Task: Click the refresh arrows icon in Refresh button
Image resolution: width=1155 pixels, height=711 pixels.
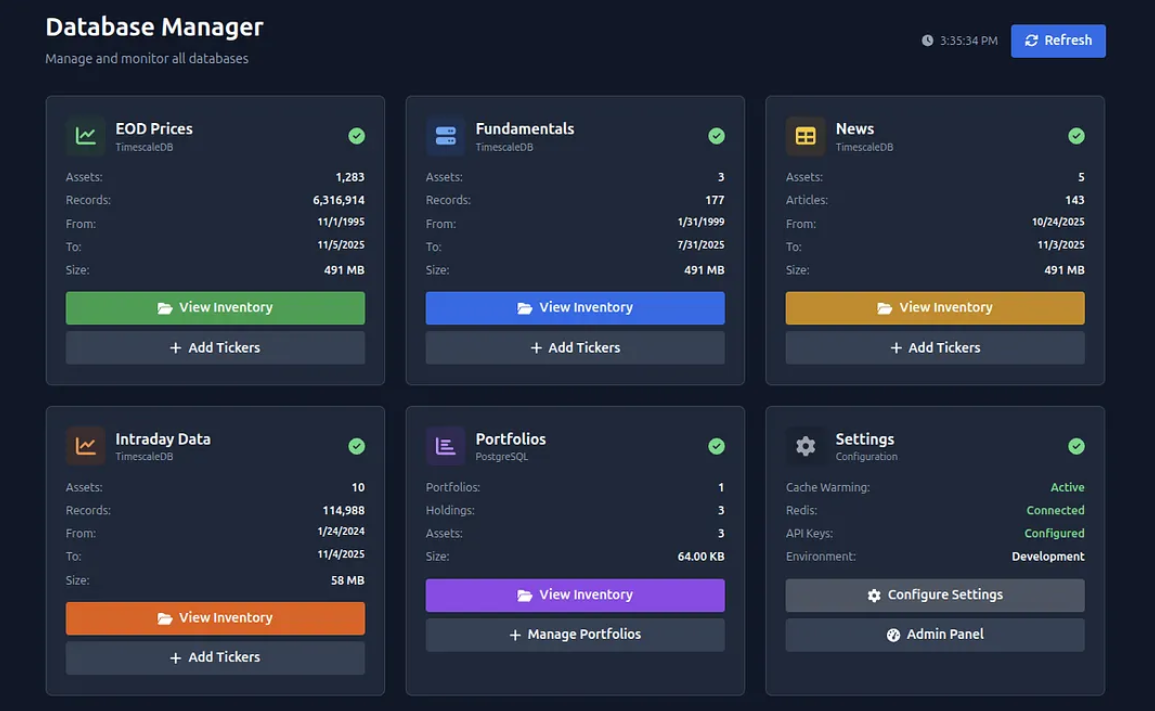Action: 1031,40
